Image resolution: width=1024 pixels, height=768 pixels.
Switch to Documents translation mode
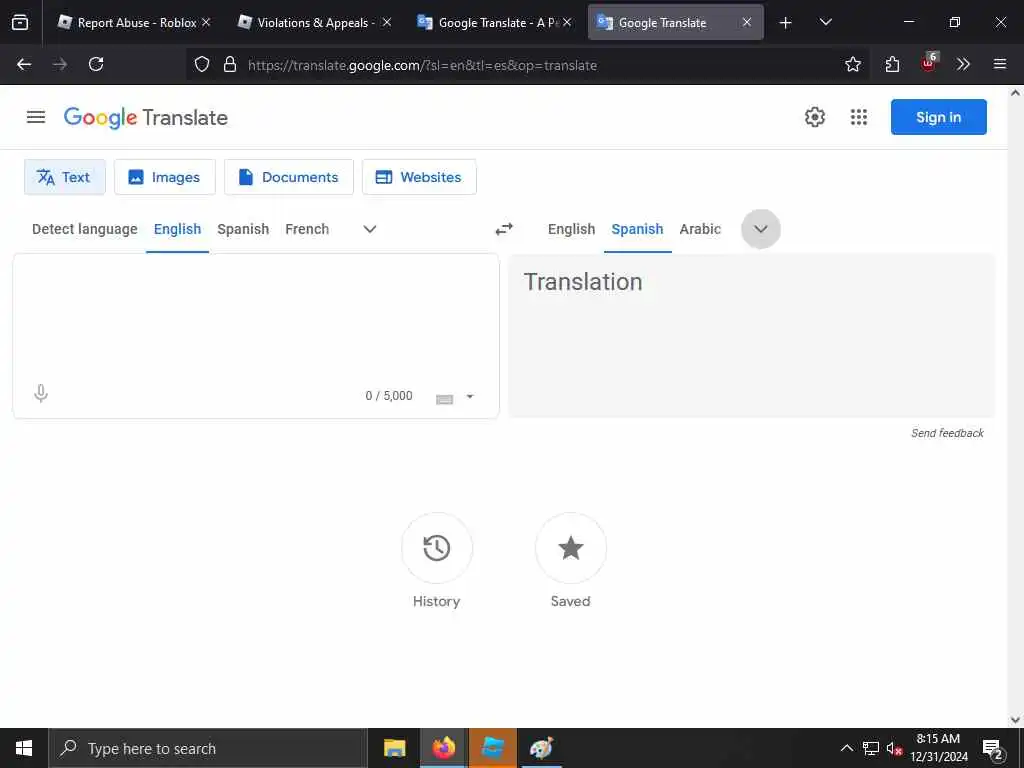(x=289, y=177)
